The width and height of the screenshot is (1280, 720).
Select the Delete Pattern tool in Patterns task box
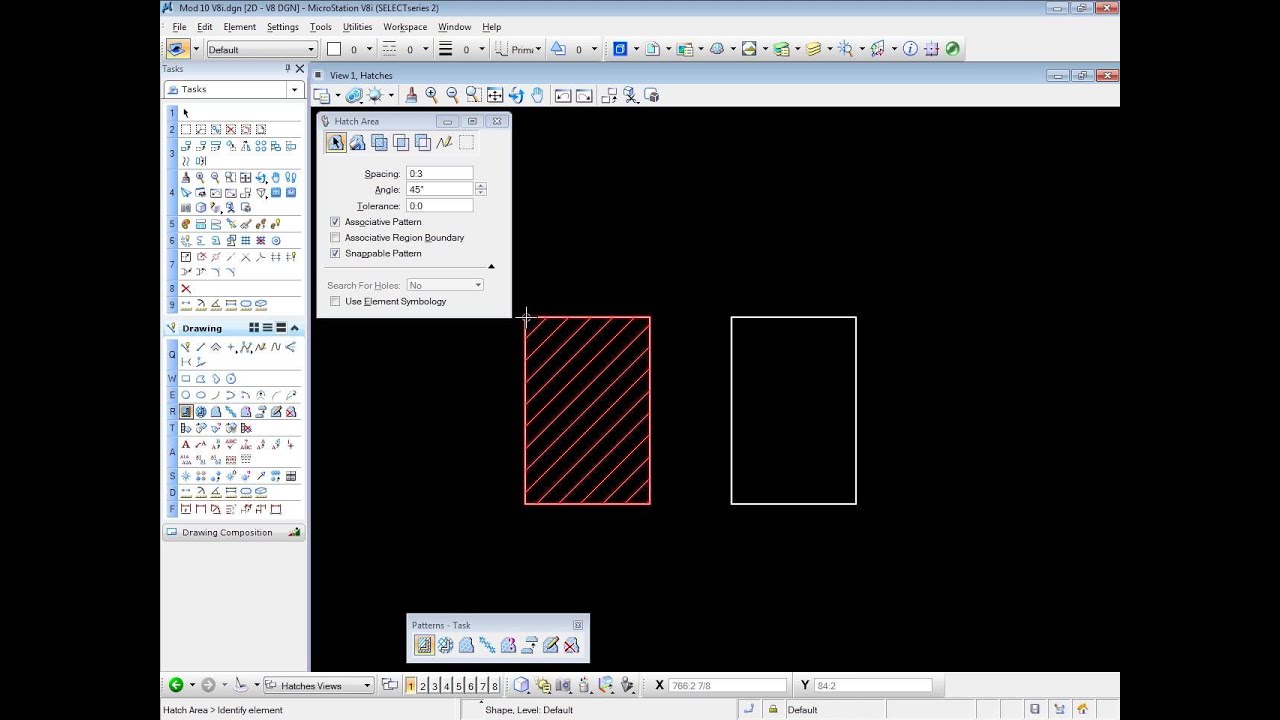click(x=571, y=646)
